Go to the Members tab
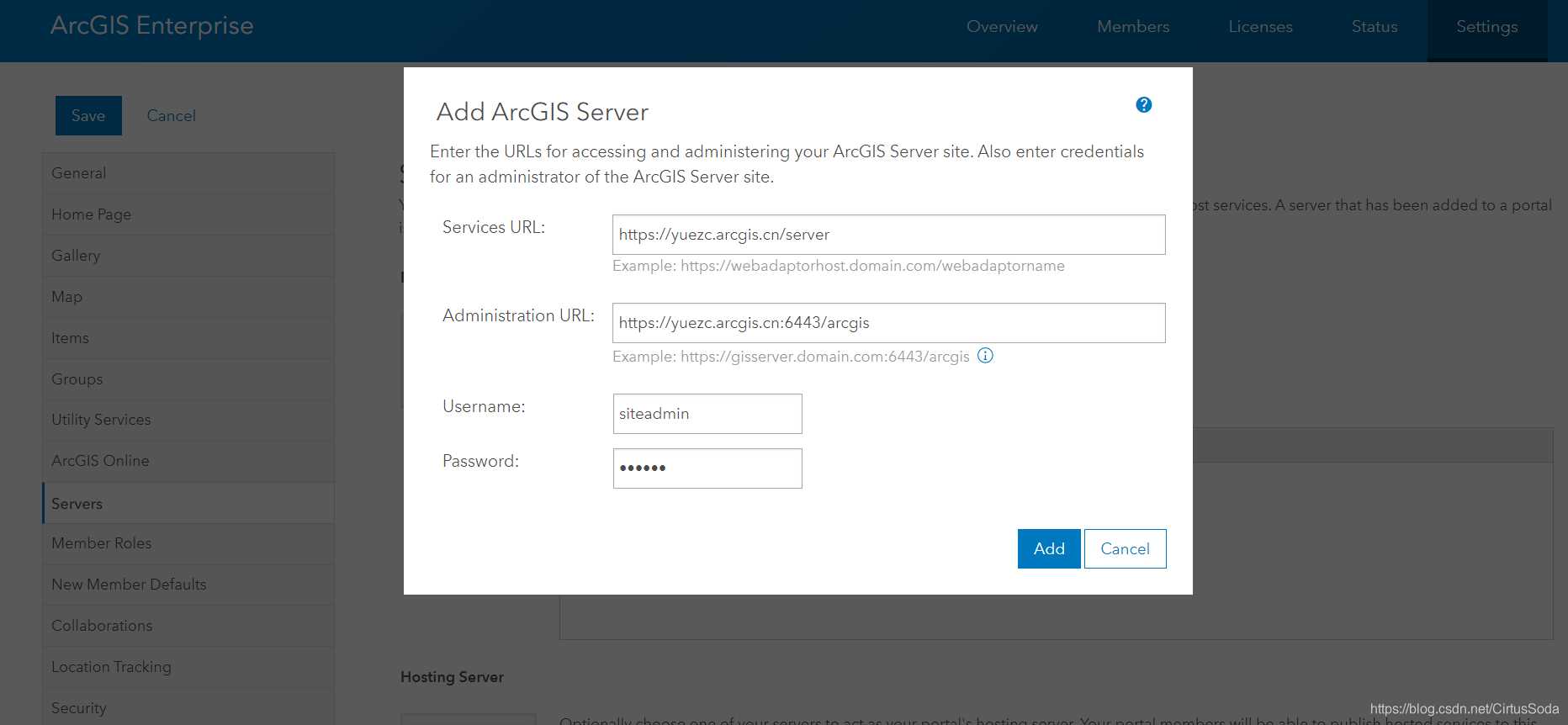 pyautogui.click(x=1133, y=27)
